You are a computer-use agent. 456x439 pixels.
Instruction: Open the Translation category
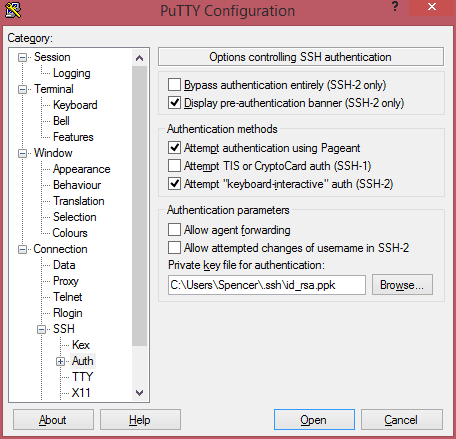pos(79,201)
